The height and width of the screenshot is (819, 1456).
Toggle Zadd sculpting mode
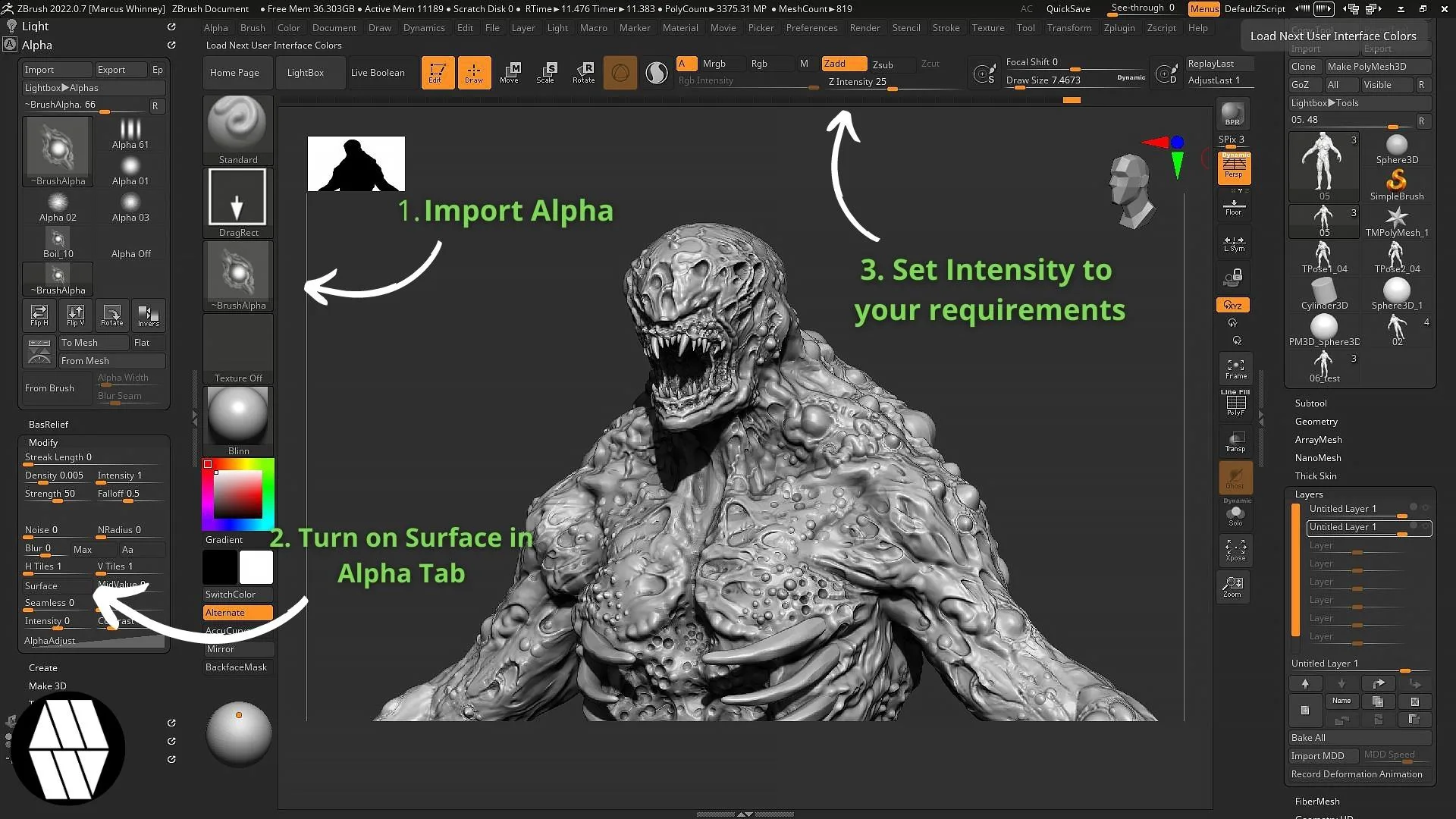[x=843, y=64]
